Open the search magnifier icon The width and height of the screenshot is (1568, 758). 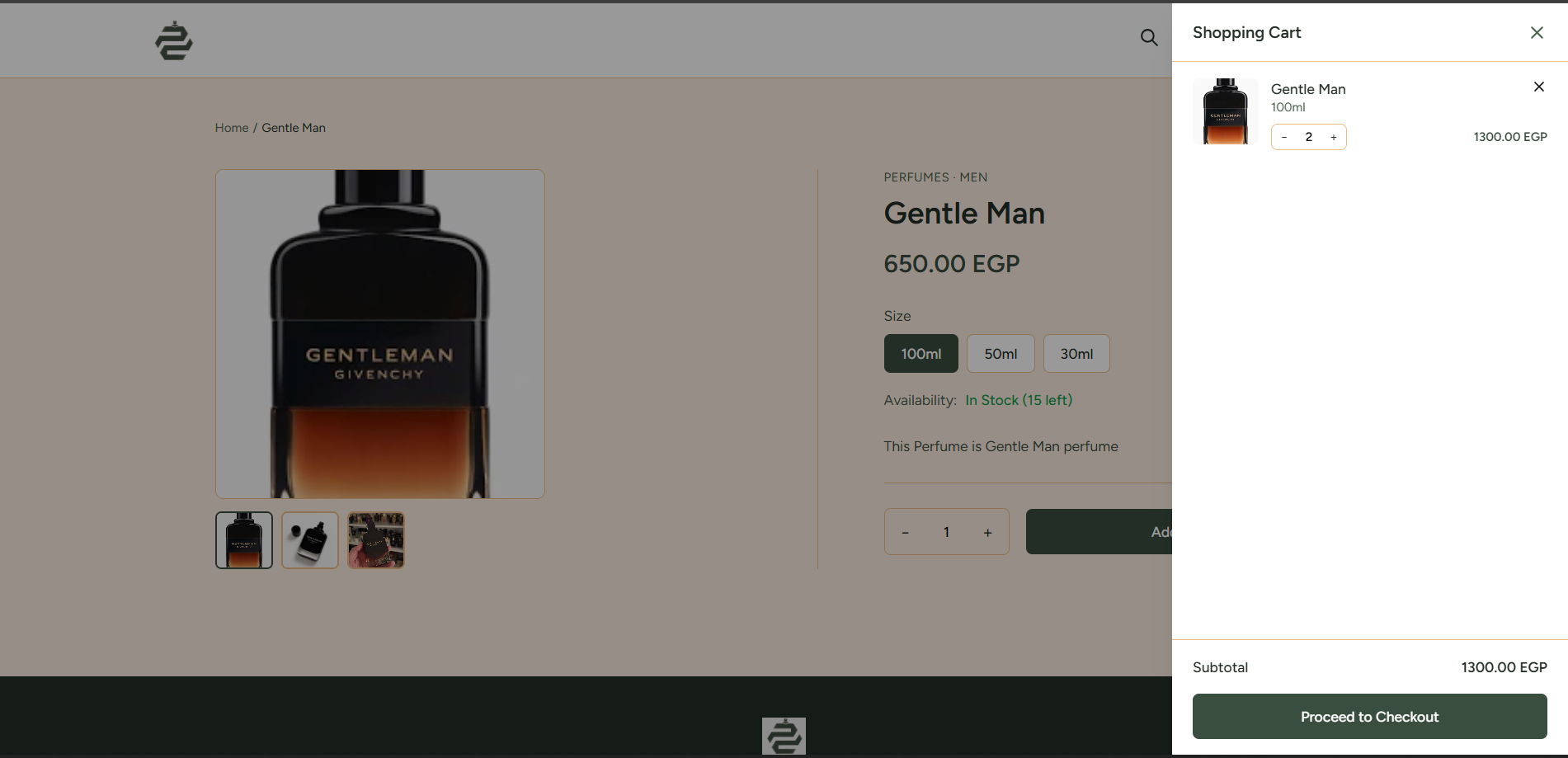[x=1149, y=37]
